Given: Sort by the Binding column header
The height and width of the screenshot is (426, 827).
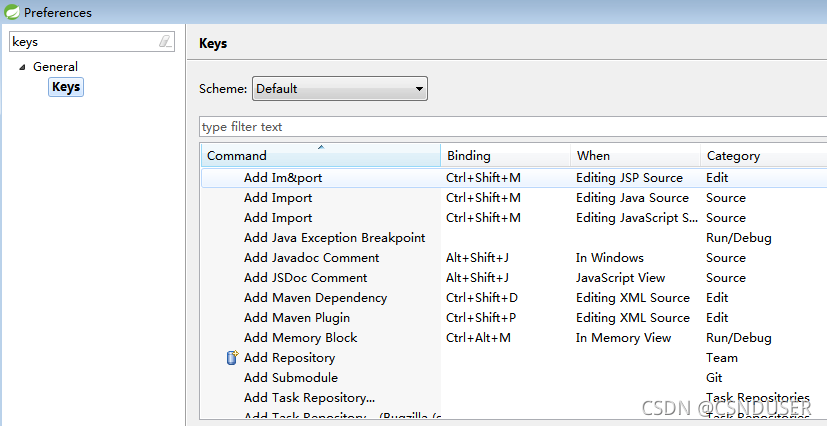Looking at the screenshot, I should (x=505, y=156).
